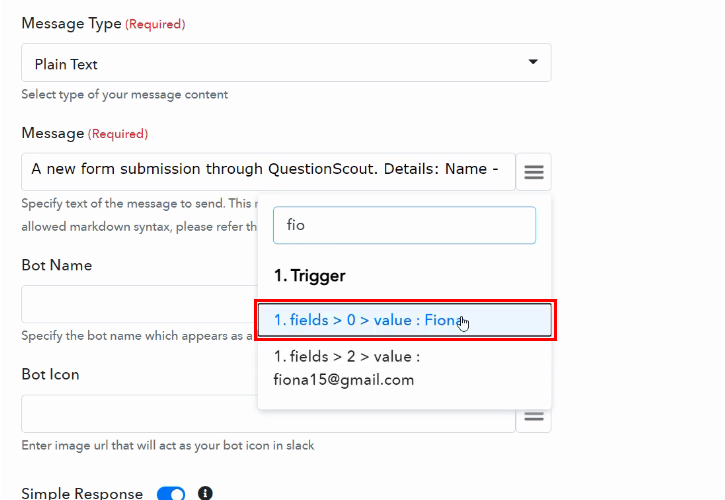Click the Bot Icon label
This screenshot has height=500, width=725.
click(50, 374)
